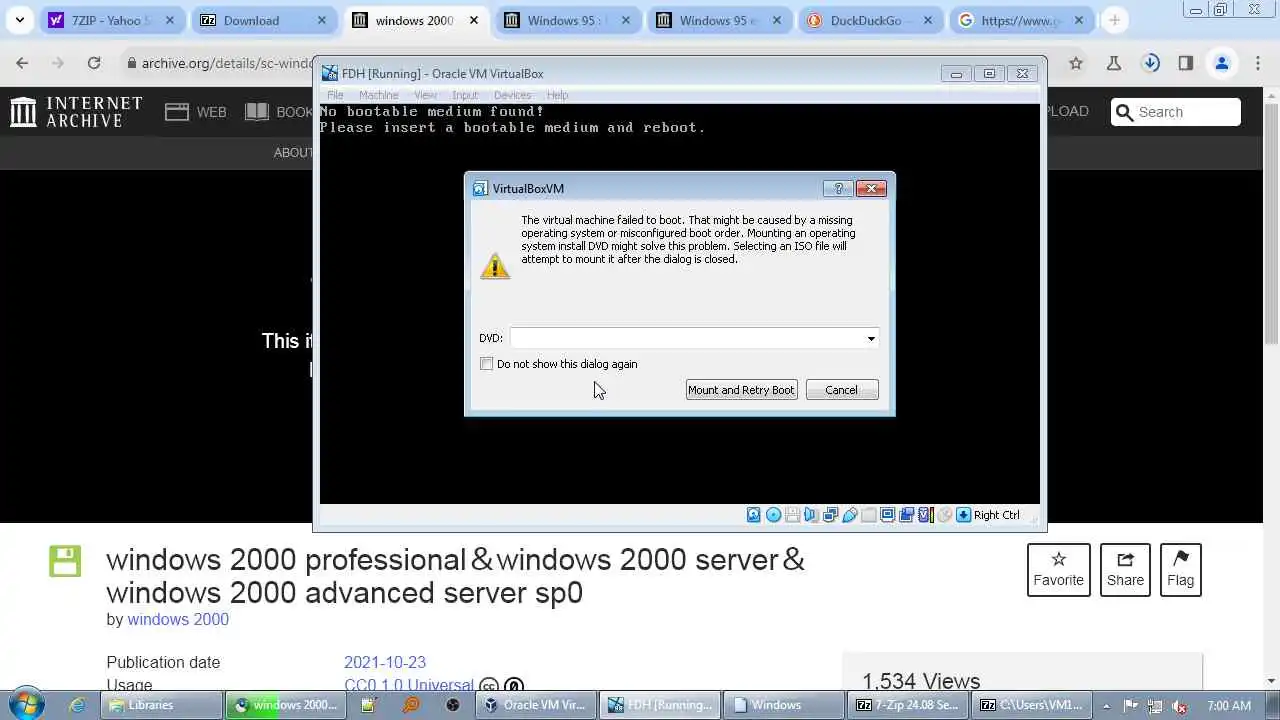Switch to the '7ZIP - Yahoo' browser tab
Viewport: 1280px width, 720px height.
[x=111, y=20]
